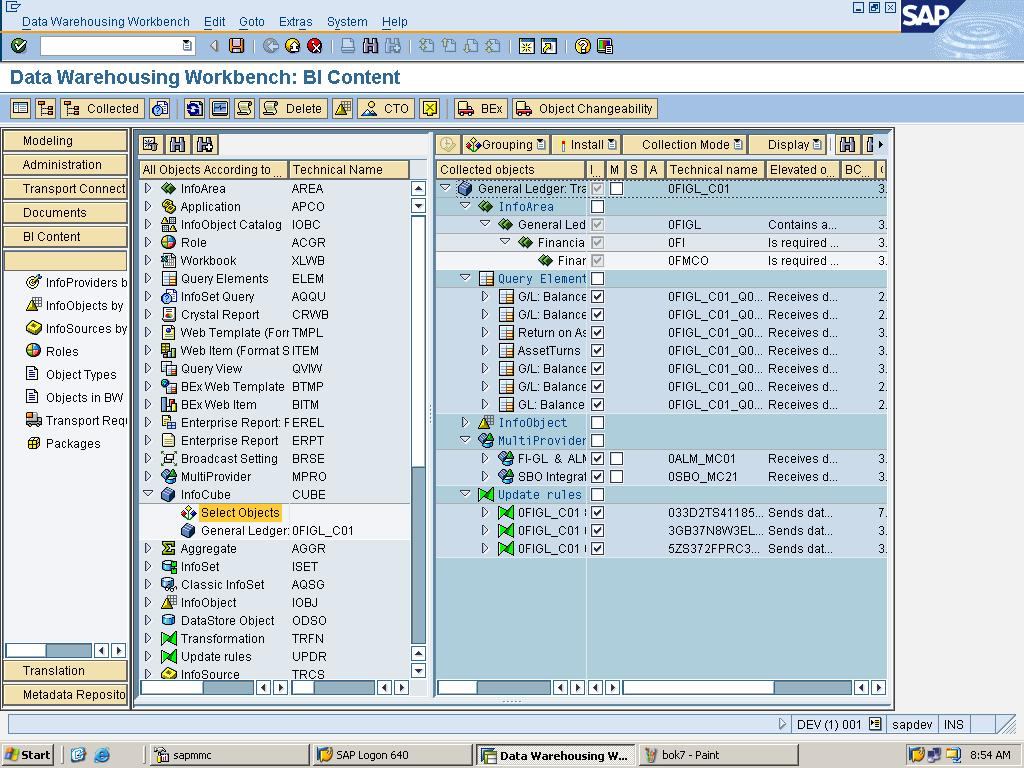Click the expand-subtree icon in left tree toolbar
This screenshot has height=768, width=1024.
[x=150, y=144]
